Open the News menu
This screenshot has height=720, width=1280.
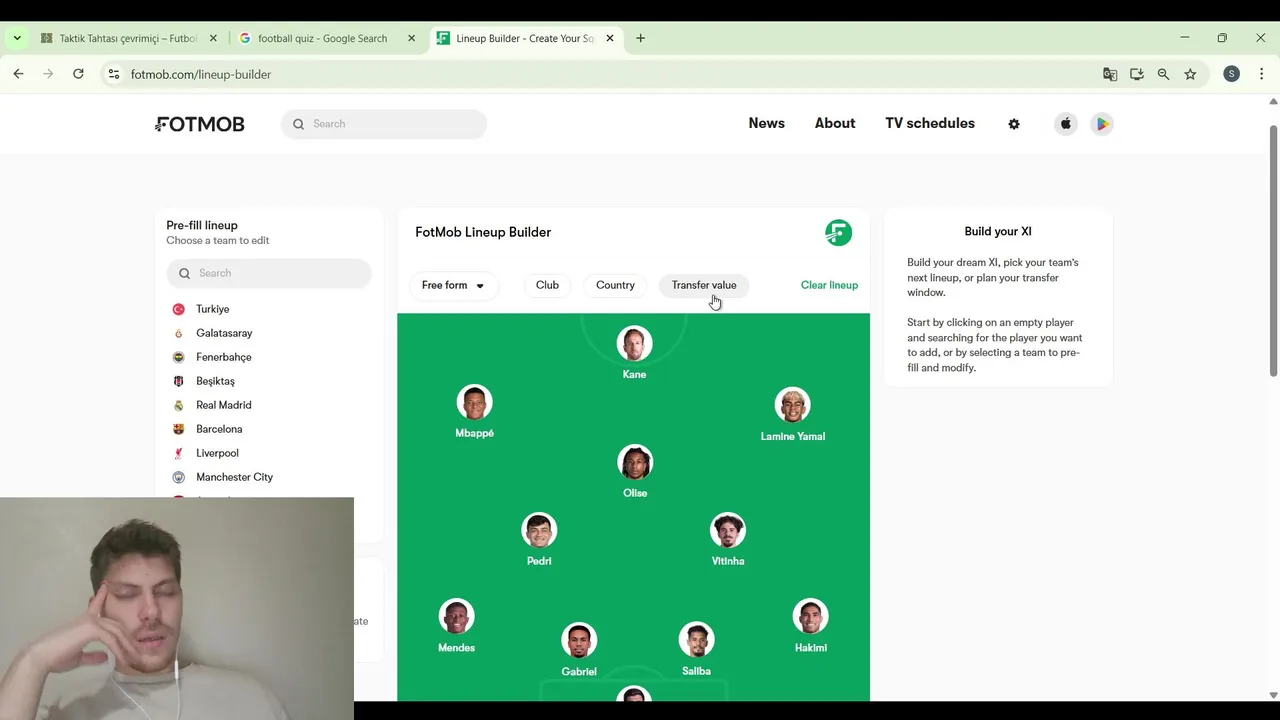[767, 123]
